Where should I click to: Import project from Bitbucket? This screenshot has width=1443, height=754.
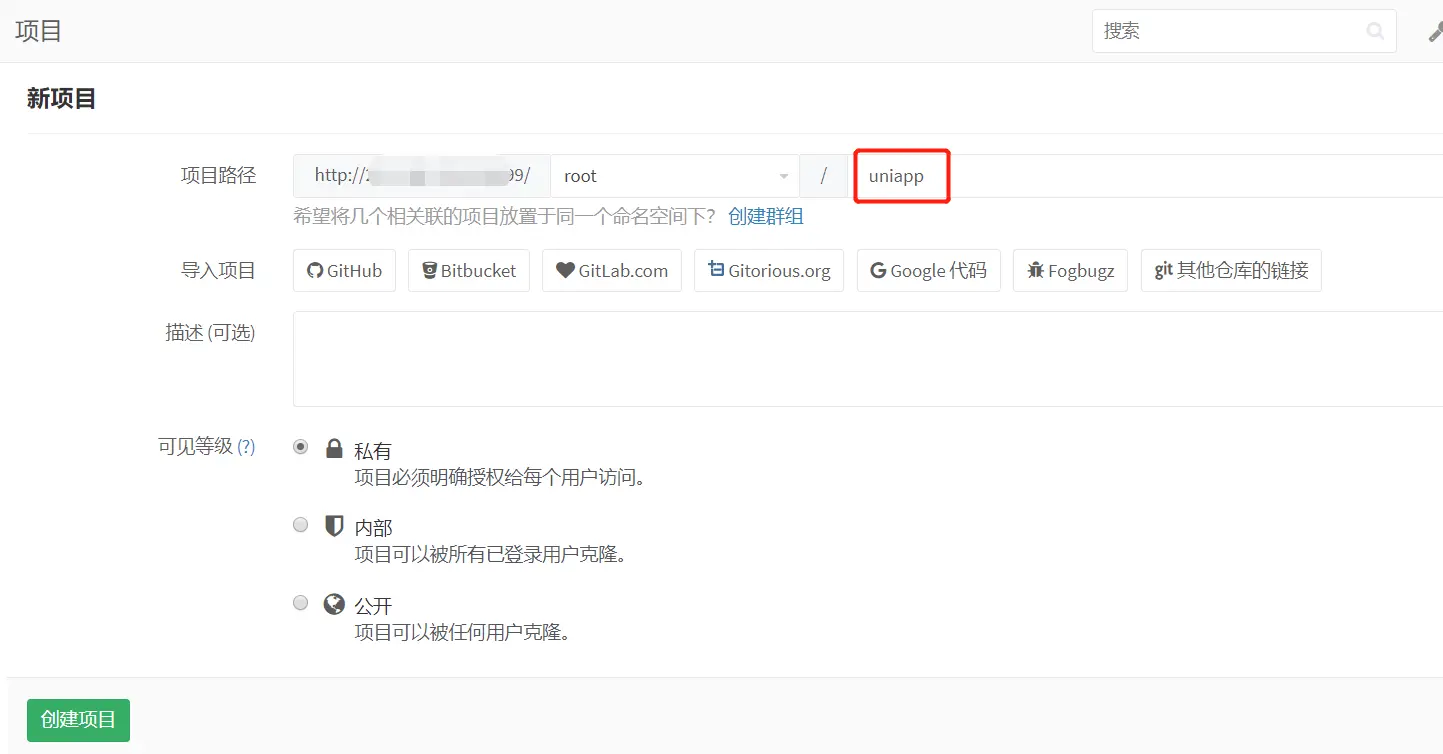click(469, 271)
